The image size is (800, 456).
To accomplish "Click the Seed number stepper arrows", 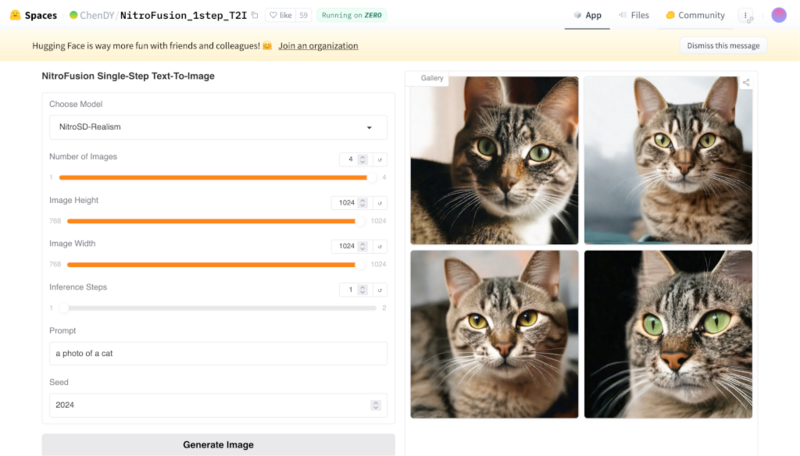I will coord(375,405).
